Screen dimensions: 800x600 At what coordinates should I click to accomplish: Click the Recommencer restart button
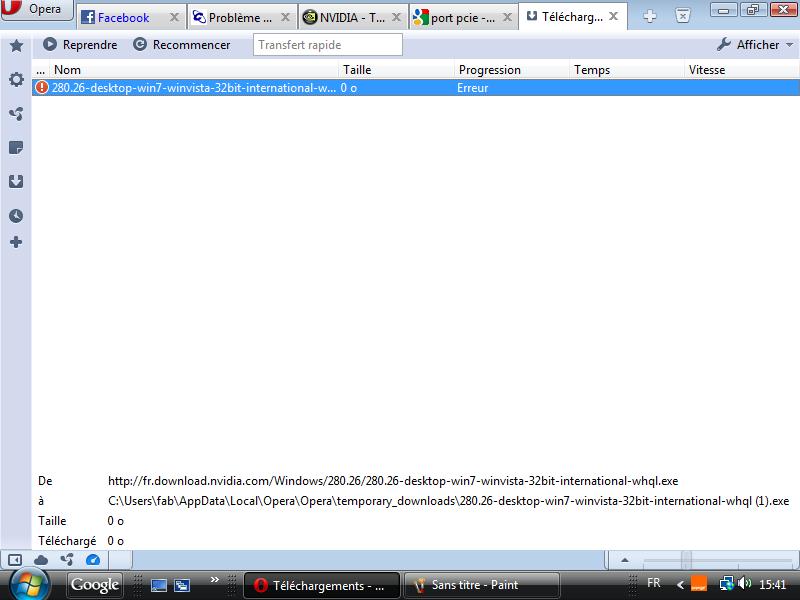[182, 45]
